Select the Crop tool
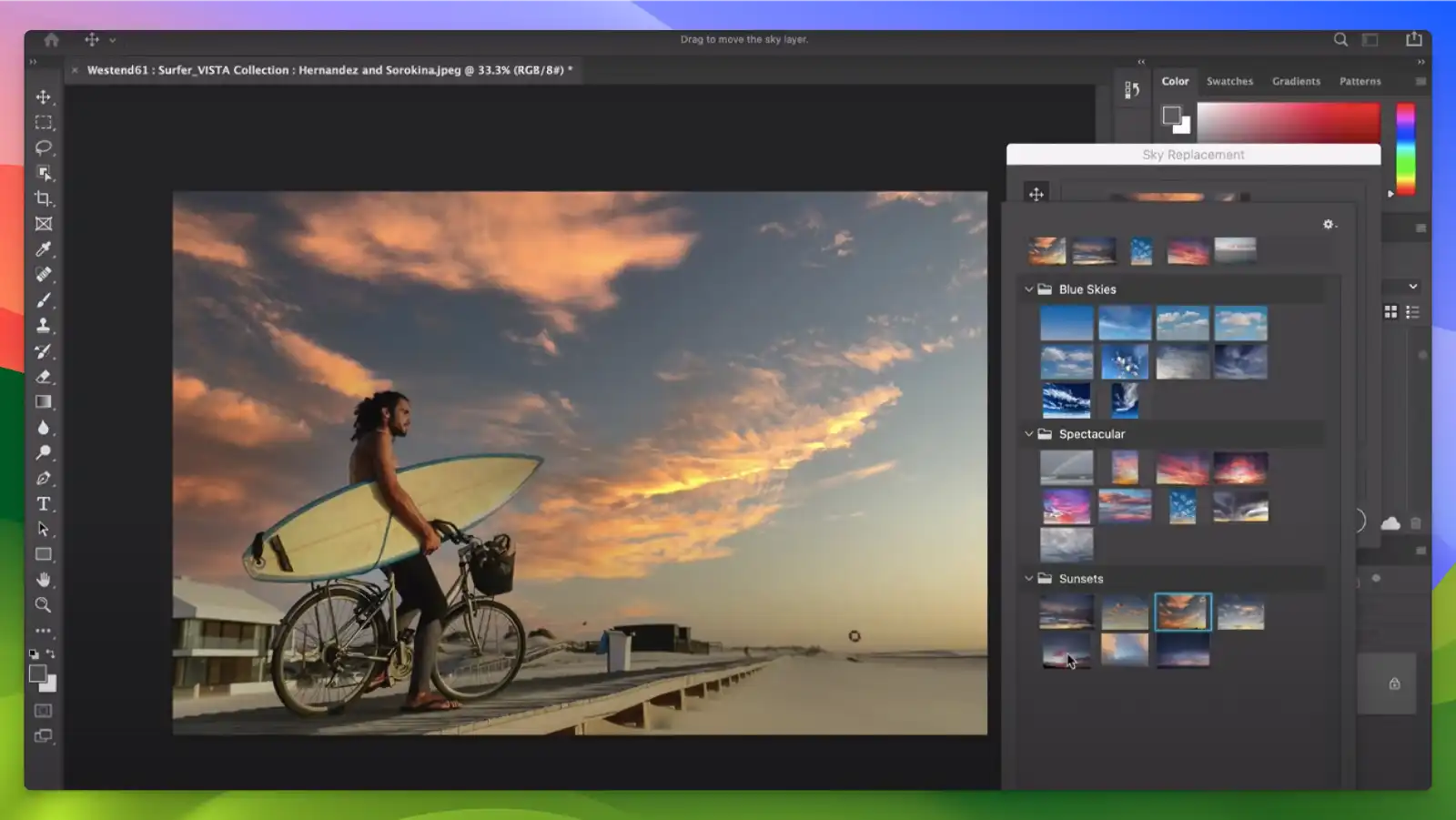Screen dimensions: 1456x820 (x=41, y=198)
